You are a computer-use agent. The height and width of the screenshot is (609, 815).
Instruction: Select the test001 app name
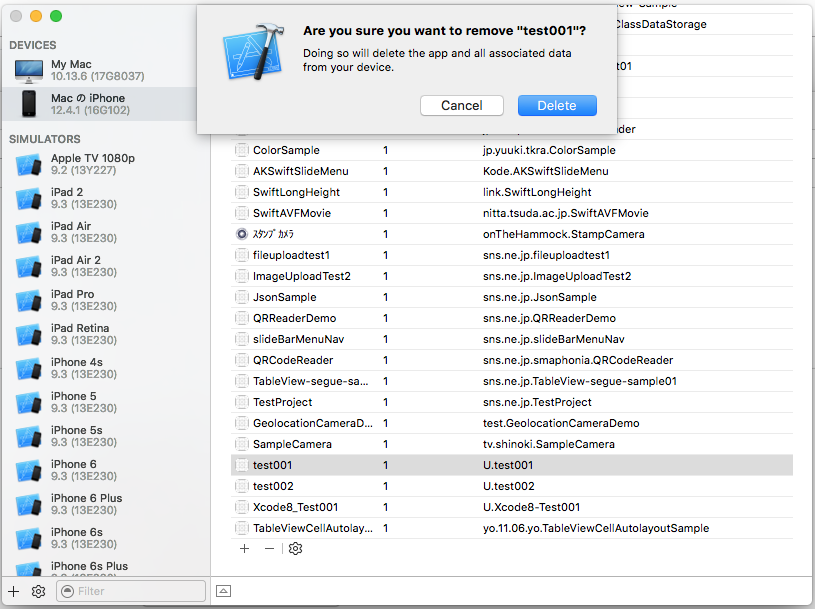coord(272,465)
